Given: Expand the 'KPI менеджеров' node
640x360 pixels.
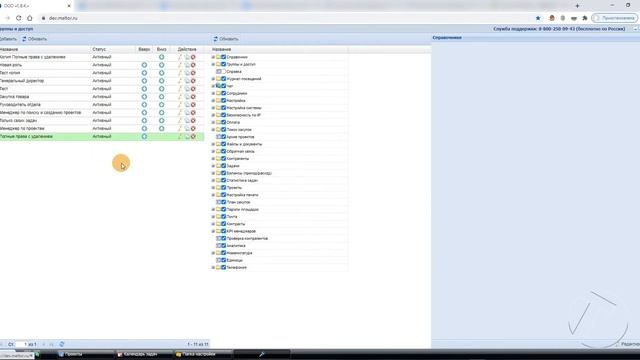Looking at the screenshot, I should (213, 231).
